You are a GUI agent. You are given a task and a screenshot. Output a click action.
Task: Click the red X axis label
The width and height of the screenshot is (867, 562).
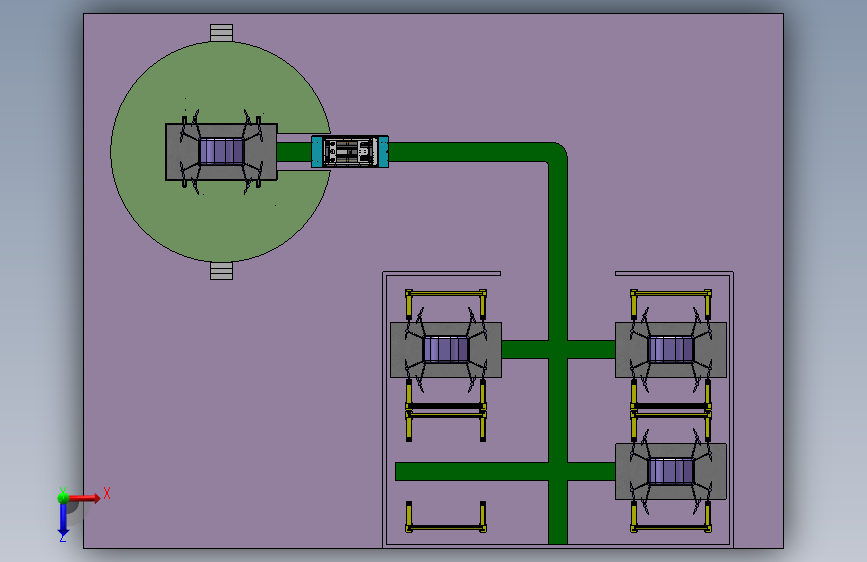[x=107, y=493]
